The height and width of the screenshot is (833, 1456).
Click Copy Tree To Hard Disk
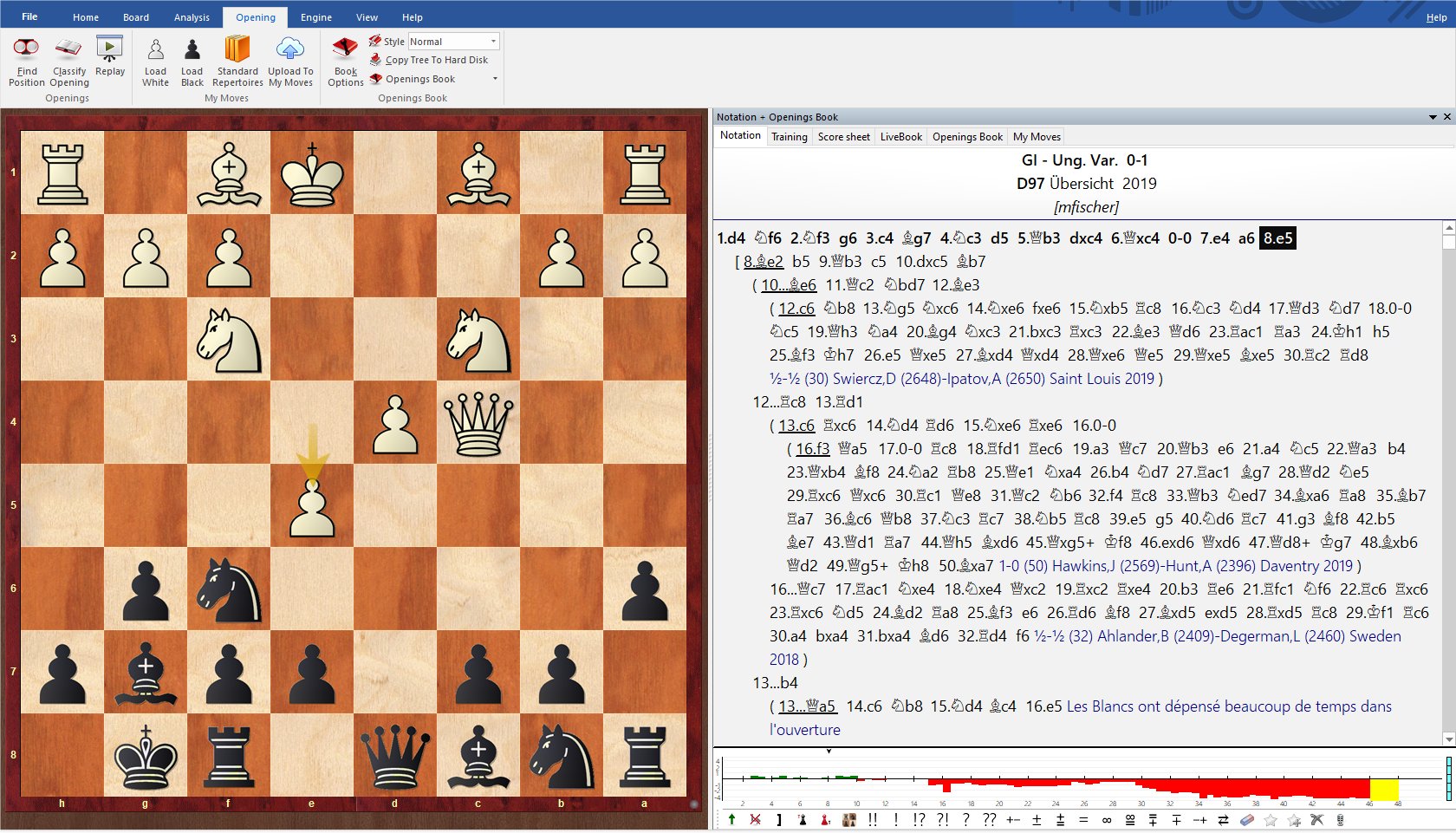(x=428, y=60)
